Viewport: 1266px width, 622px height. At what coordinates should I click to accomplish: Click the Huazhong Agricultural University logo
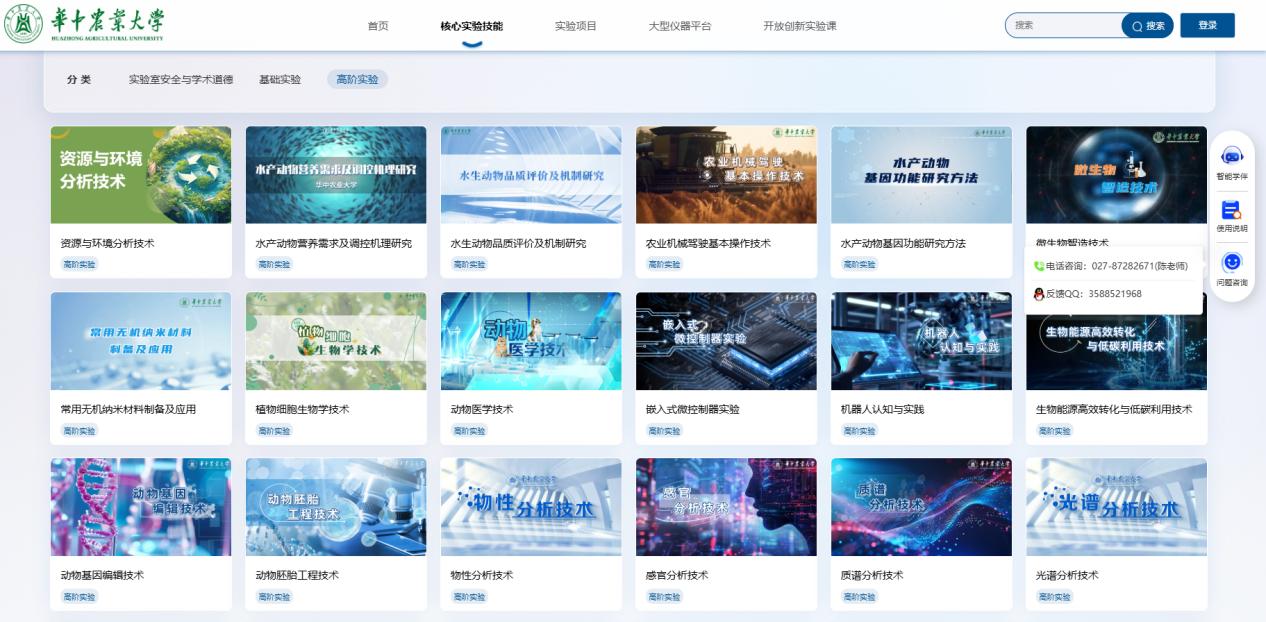pos(85,25)
